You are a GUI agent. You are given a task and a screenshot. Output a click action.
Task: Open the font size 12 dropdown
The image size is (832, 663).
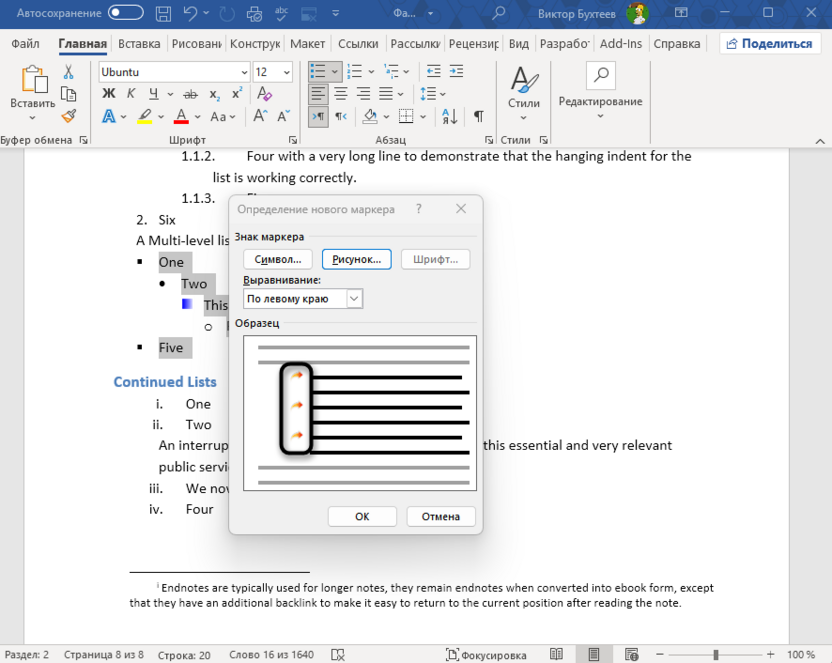coord(287,72)
